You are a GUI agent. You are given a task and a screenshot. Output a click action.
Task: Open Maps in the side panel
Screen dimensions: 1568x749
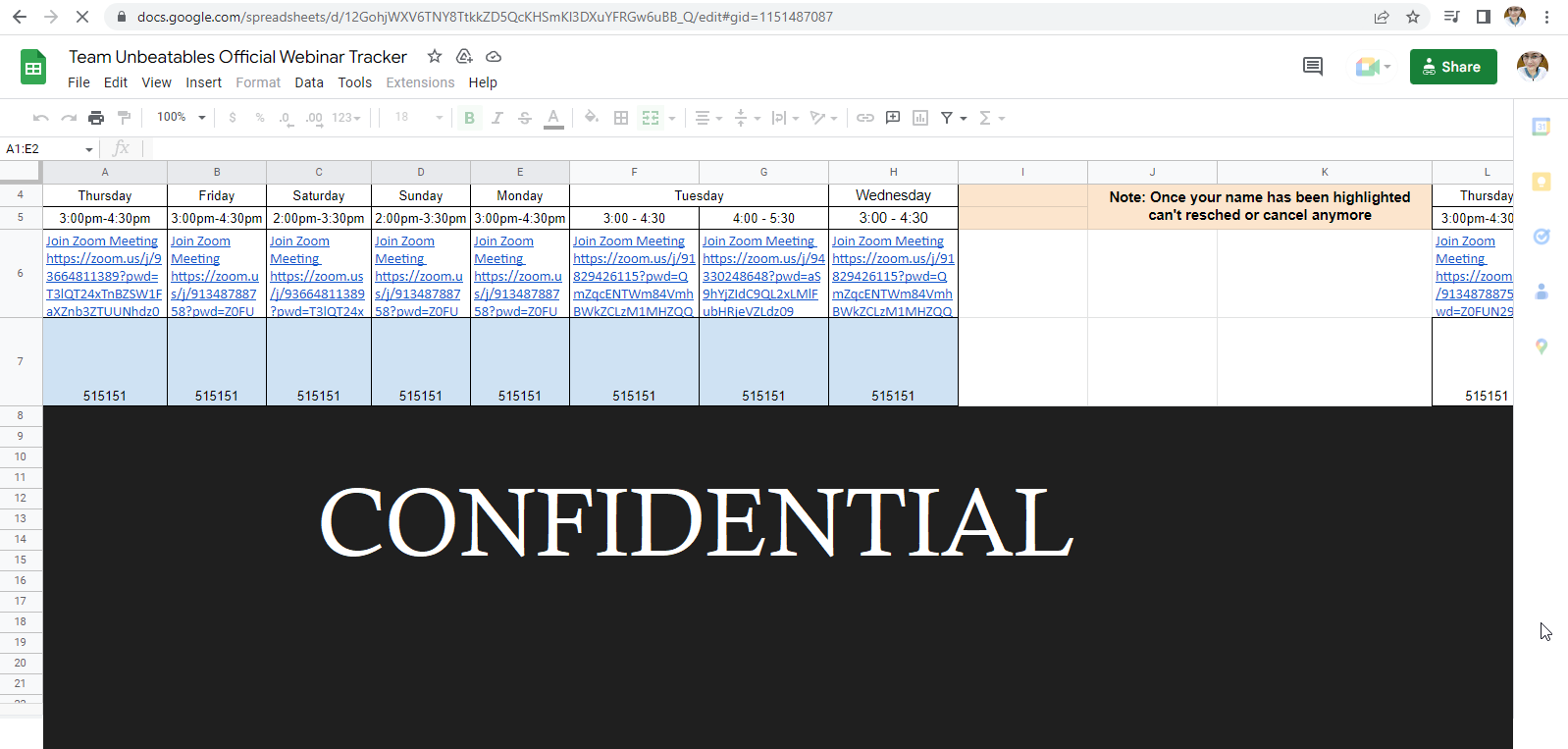(1542, 347)
